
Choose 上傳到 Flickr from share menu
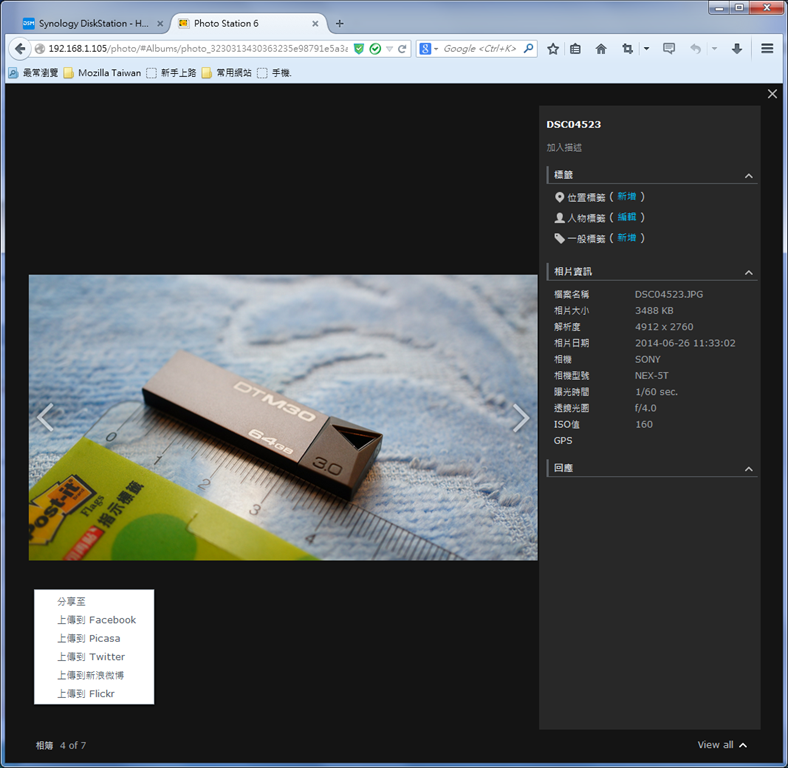(x=86, y=694)
